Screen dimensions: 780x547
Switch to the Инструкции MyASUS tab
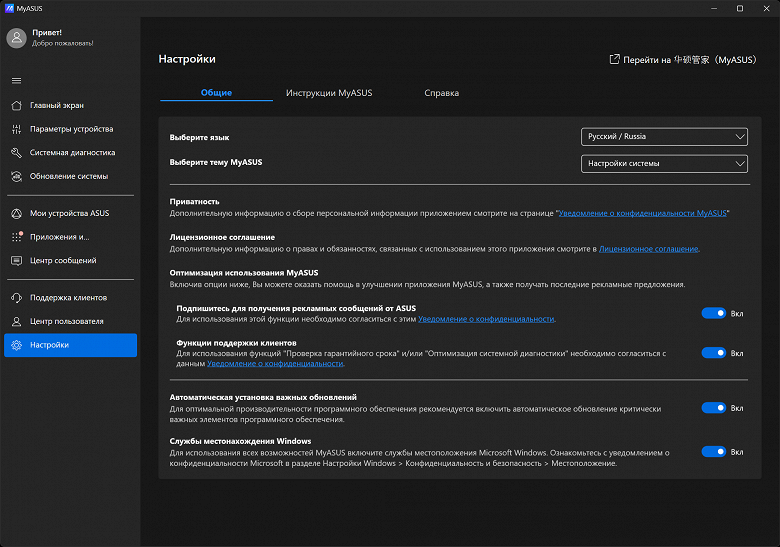point(328,93)
